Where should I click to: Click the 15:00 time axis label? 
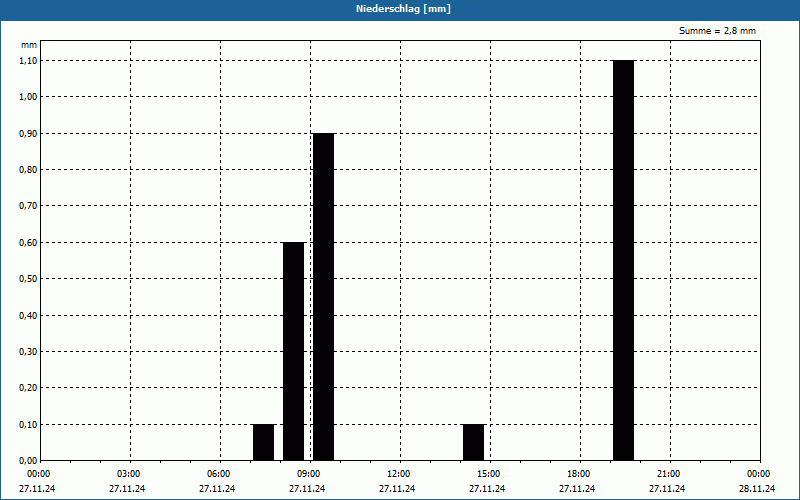click(488, 474)
